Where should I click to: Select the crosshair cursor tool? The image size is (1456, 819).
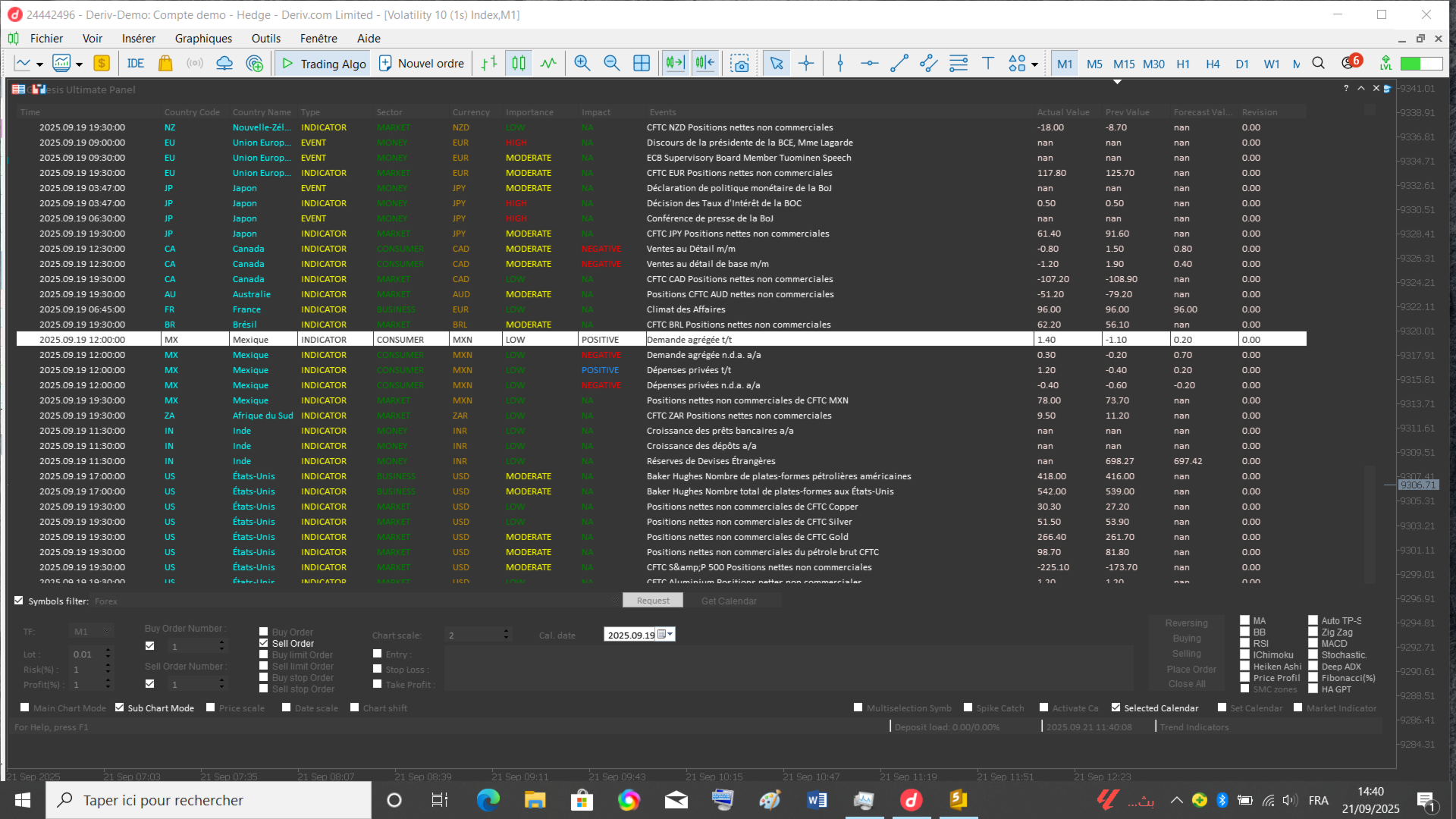[806, 64]
